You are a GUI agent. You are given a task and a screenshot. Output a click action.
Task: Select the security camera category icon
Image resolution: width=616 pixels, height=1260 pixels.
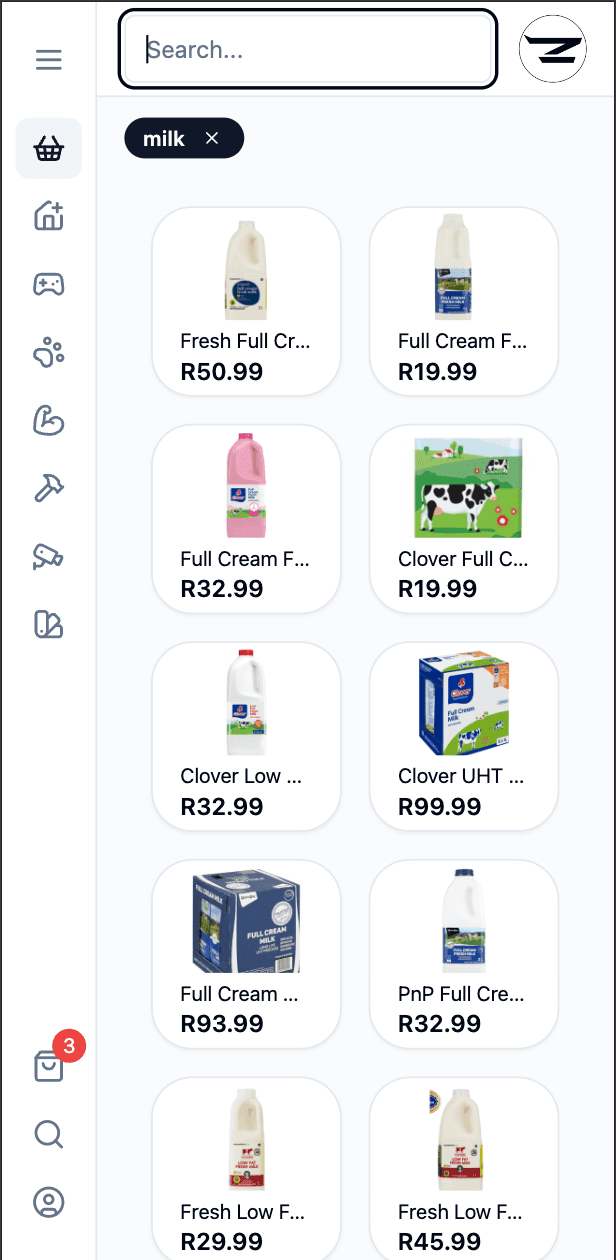tap(48, 556)
